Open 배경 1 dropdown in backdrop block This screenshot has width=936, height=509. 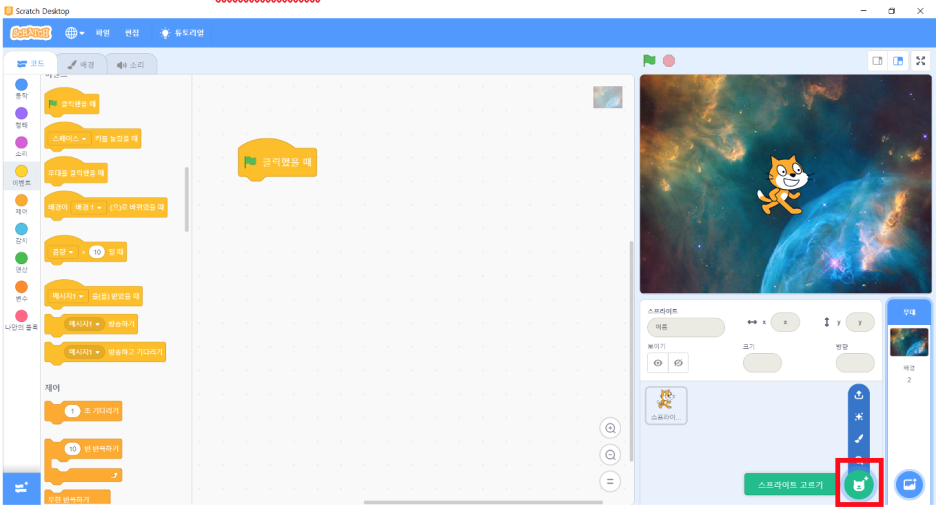point(88,207)
